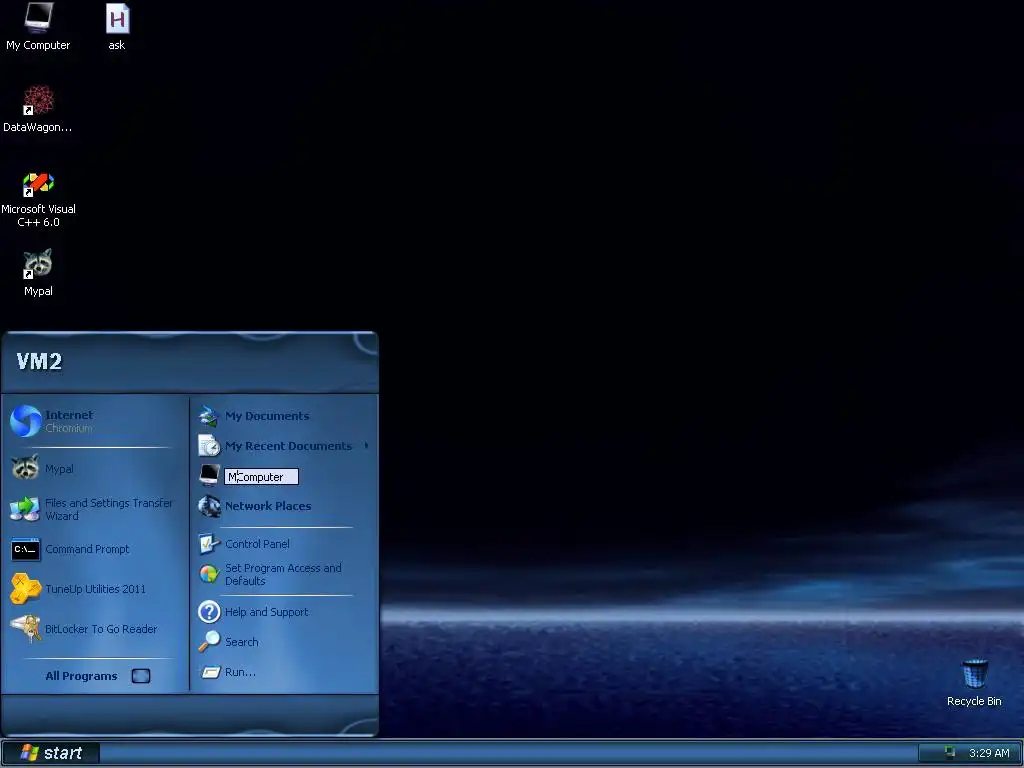The image size is (1024, 768).
Task: Open My Documents in Start menu
Action: [x=284, y=416]
